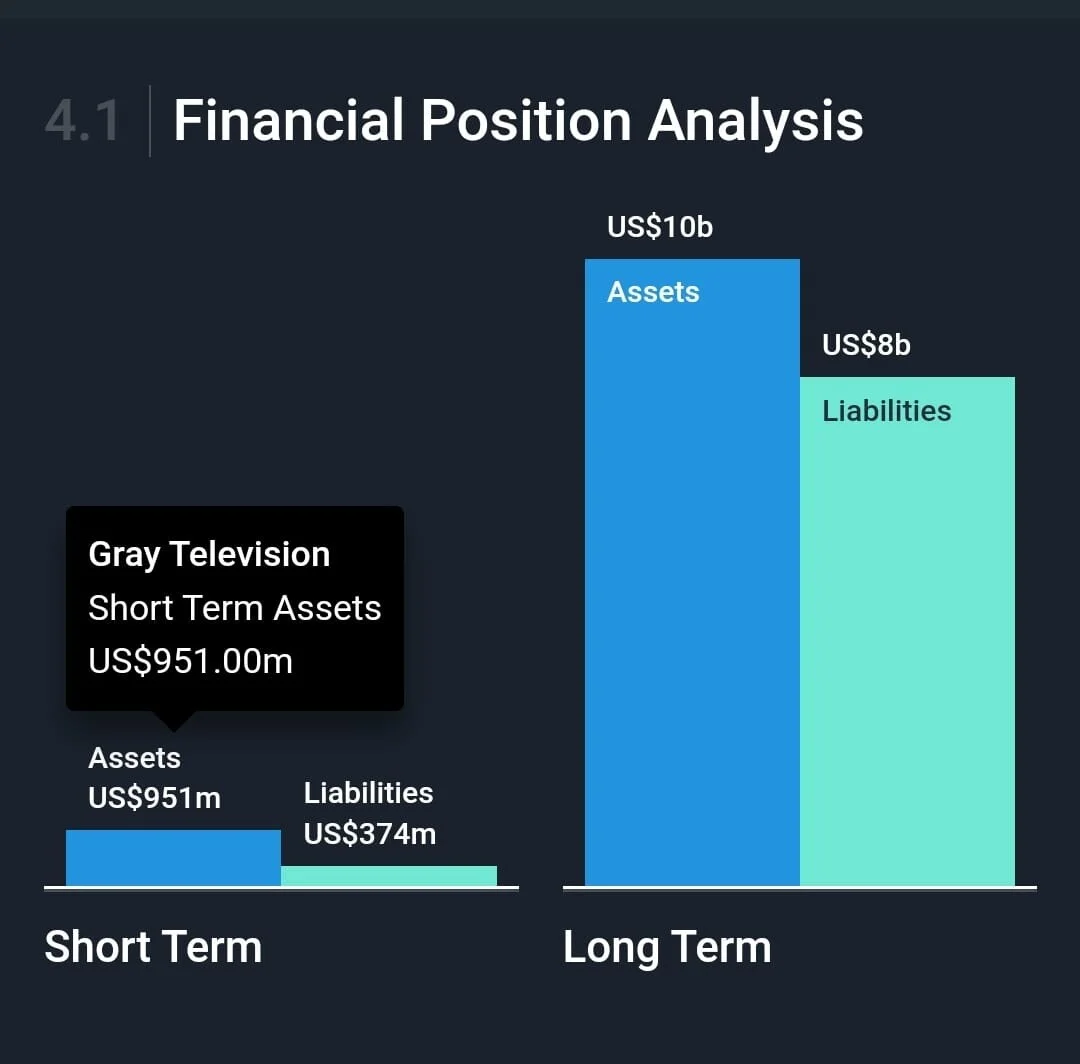Click the US$374m liabilities label
1080x1064 pixels.
pyautogui.click(x=370, y=834)
